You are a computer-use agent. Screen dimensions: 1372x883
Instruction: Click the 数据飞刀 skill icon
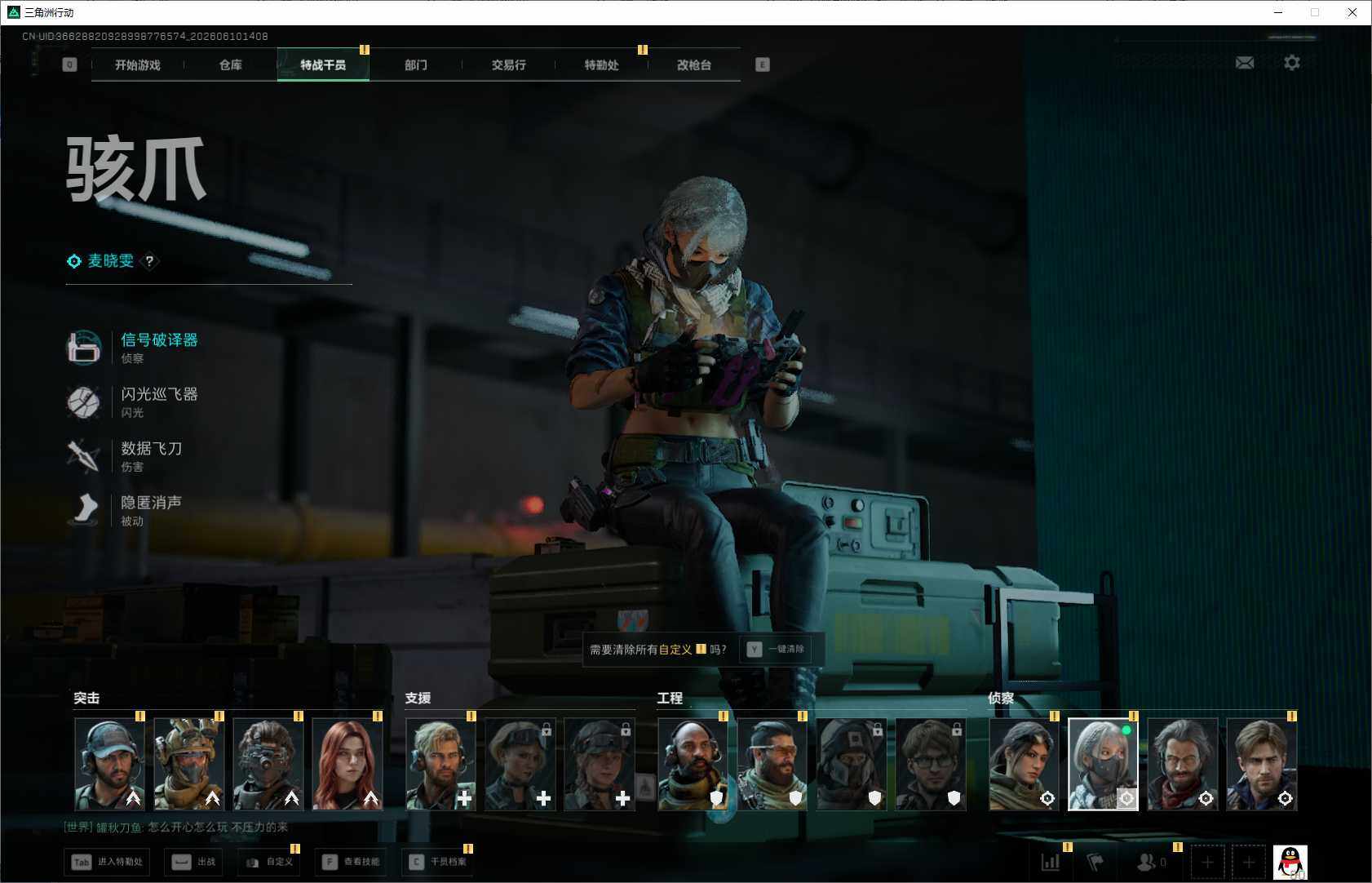point(83,456)
